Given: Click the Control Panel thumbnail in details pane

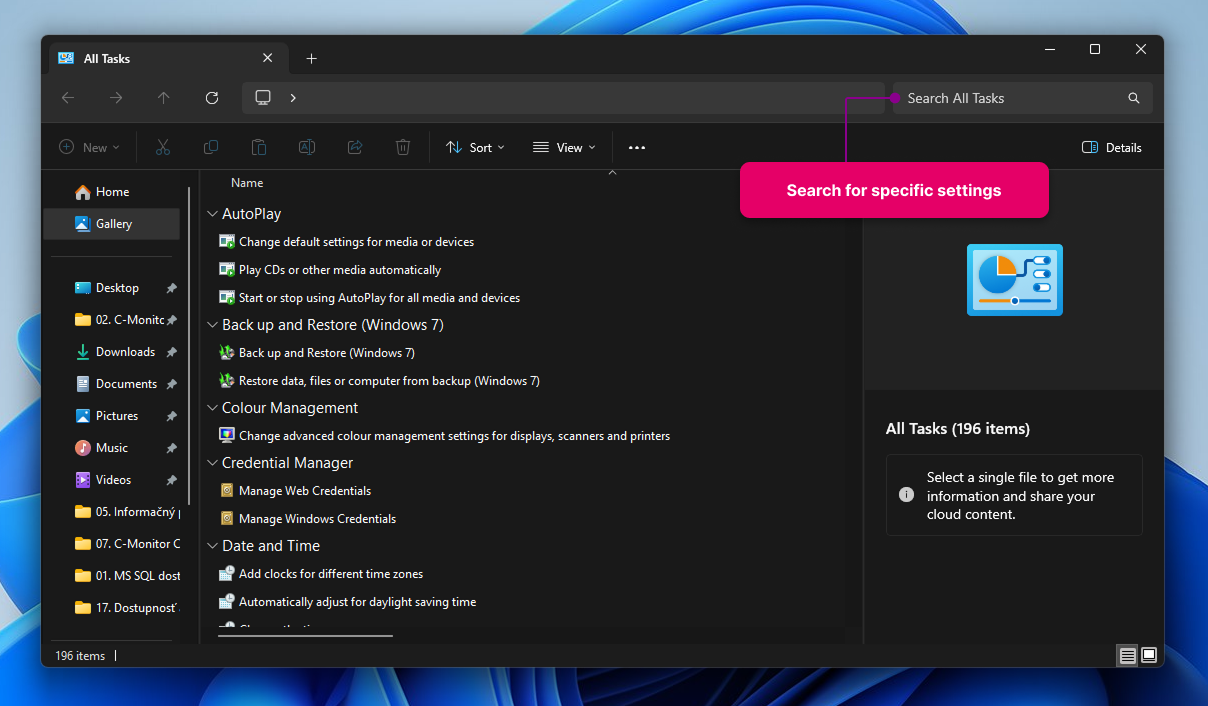Looking at the screenshot, I should (x=1014, y=280).
